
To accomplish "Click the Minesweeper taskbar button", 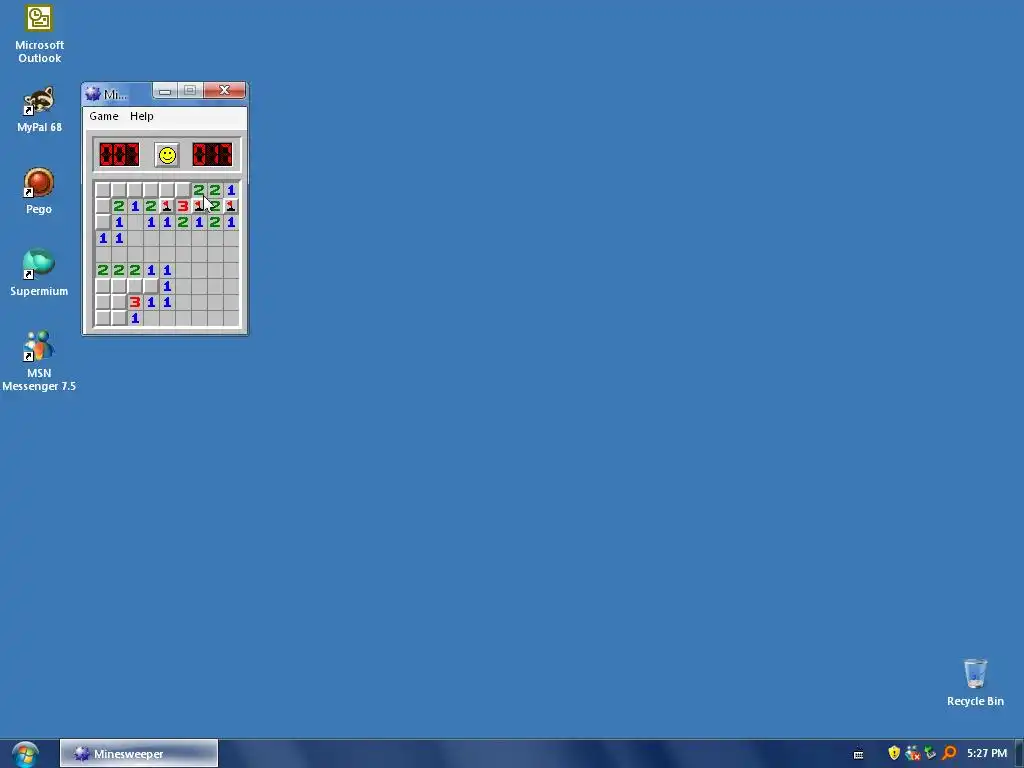I will pos(139,754).
